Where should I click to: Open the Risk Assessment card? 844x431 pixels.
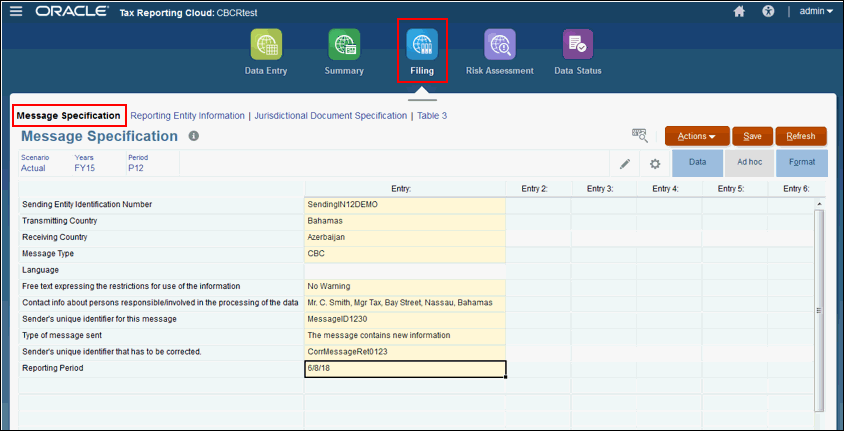500,52
